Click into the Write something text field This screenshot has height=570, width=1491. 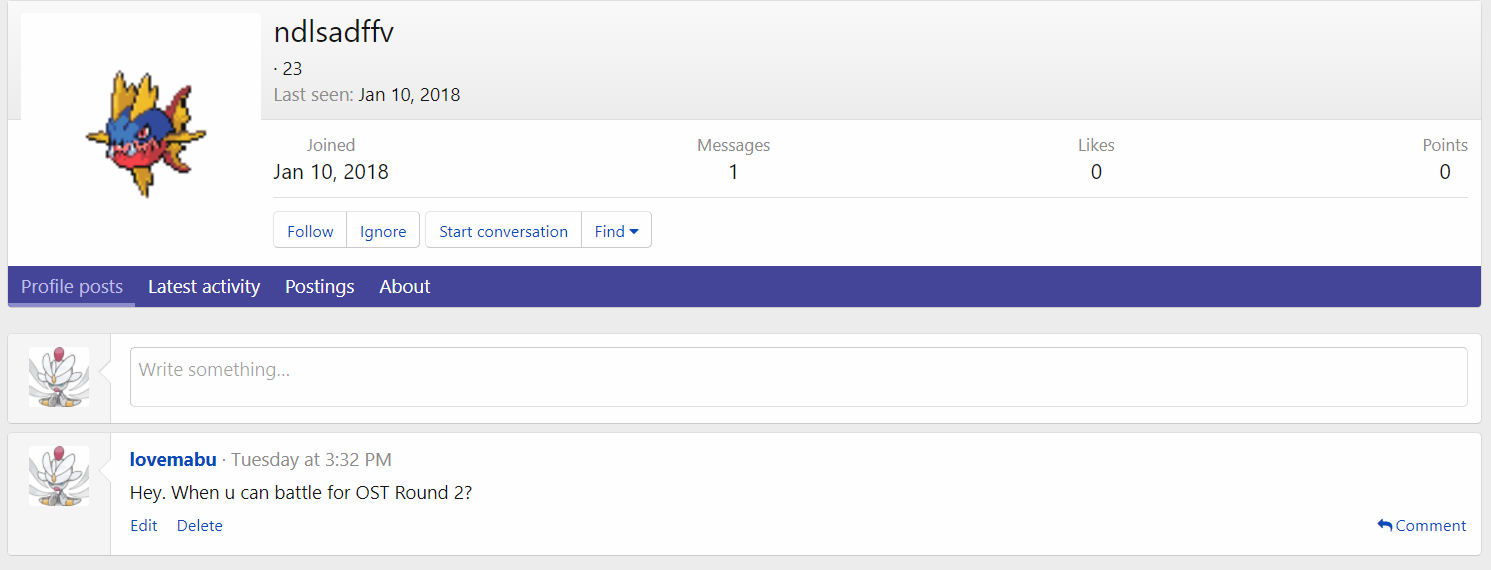tap(798, 377)
